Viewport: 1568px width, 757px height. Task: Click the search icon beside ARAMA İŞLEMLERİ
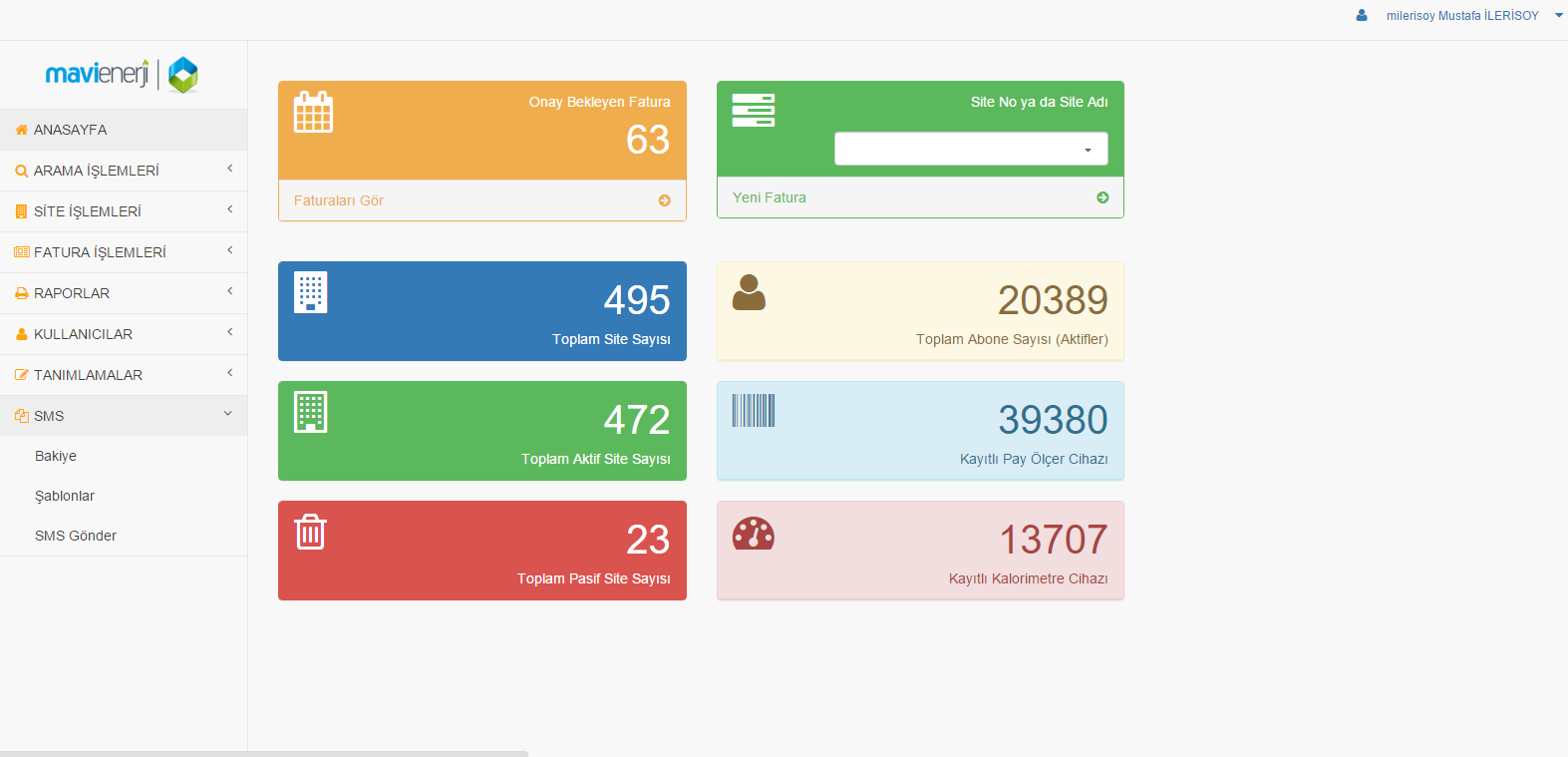point(21,171)
